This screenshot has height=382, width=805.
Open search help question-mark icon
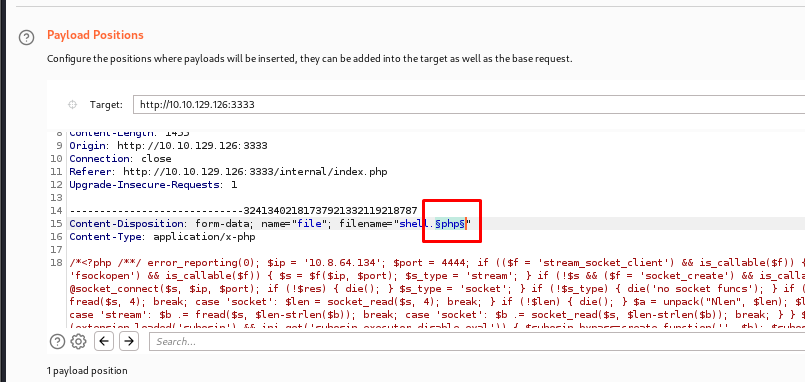pos(58,341)
